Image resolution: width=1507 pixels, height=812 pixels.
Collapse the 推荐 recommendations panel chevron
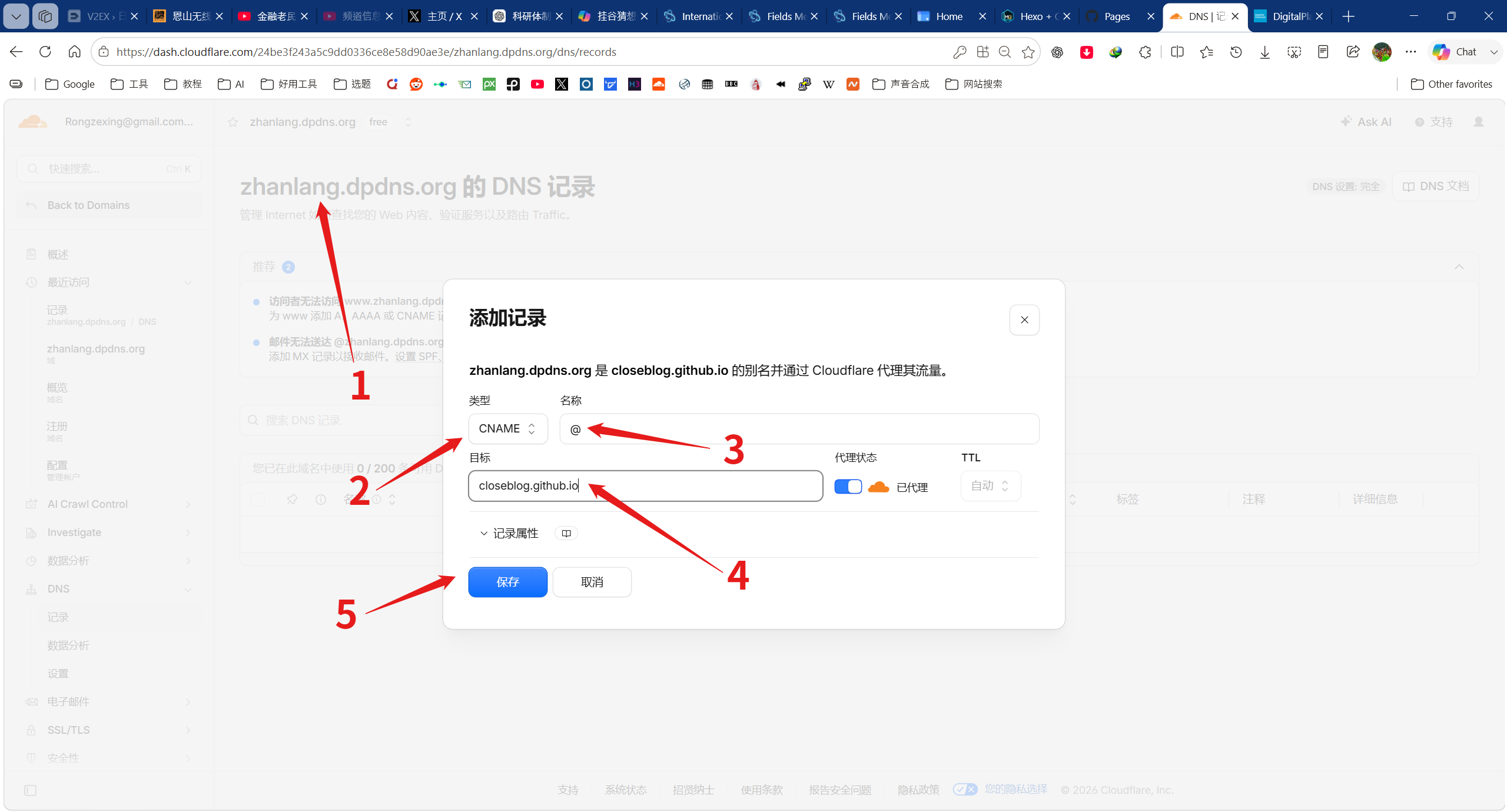pyautogui.click(x=1459, y=267)
